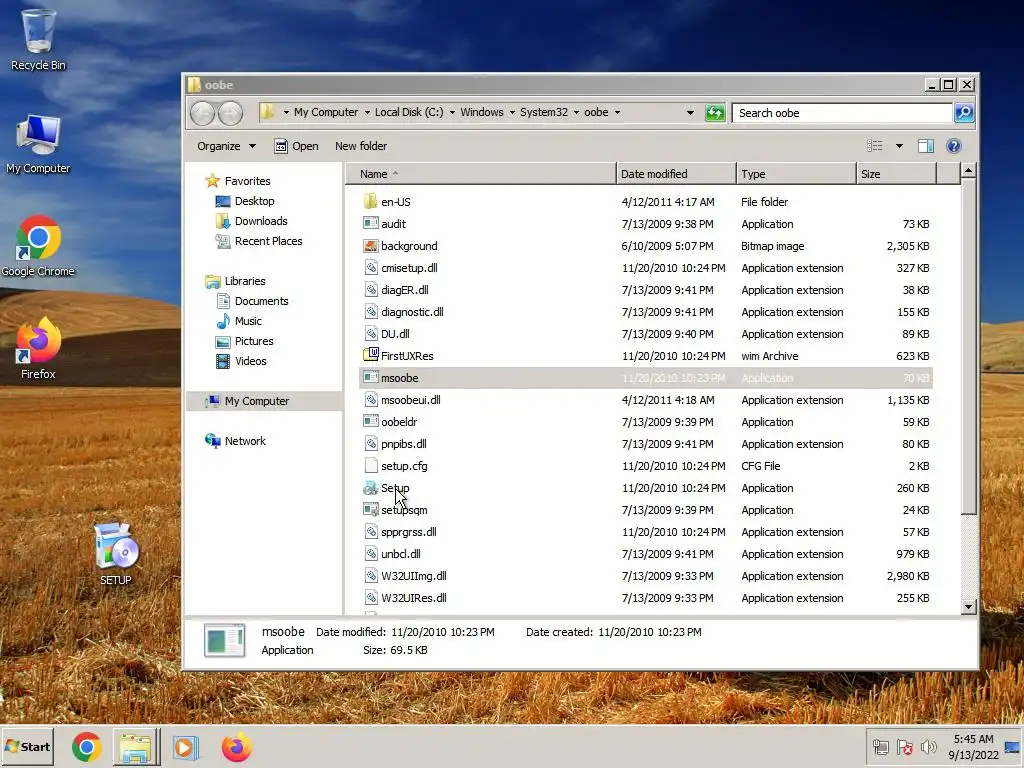Image resolution: width=1024 pixels, height=768 pixels.
Task: Navigate to Windows in the breadcrumb
Action: [x=482, y=112]
